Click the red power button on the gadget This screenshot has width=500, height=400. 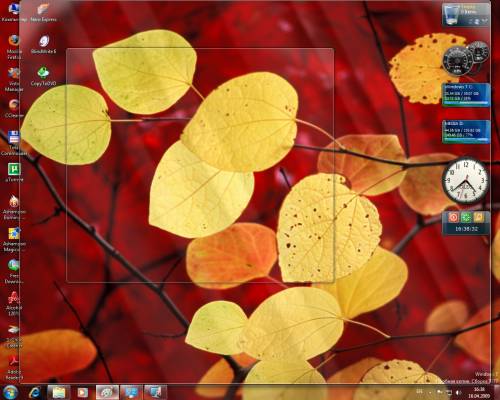point(453,217)
